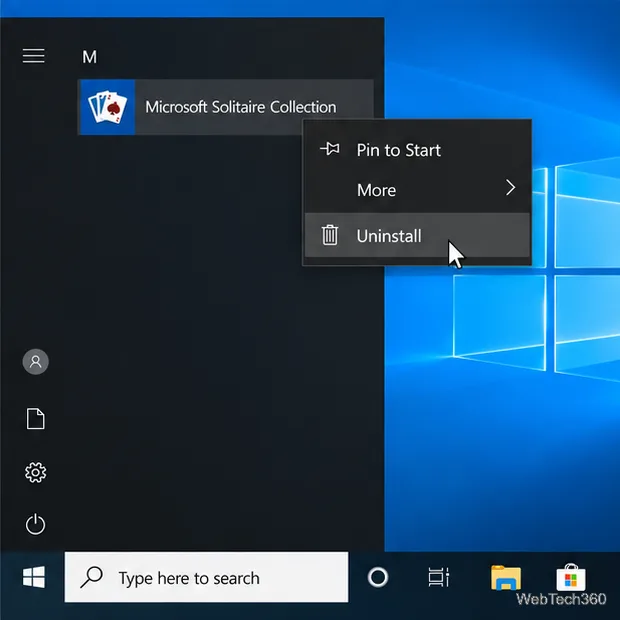Select Microsoft Solitaire Collection app entry
The image size is (620, 620).
(x=226, y=107)
